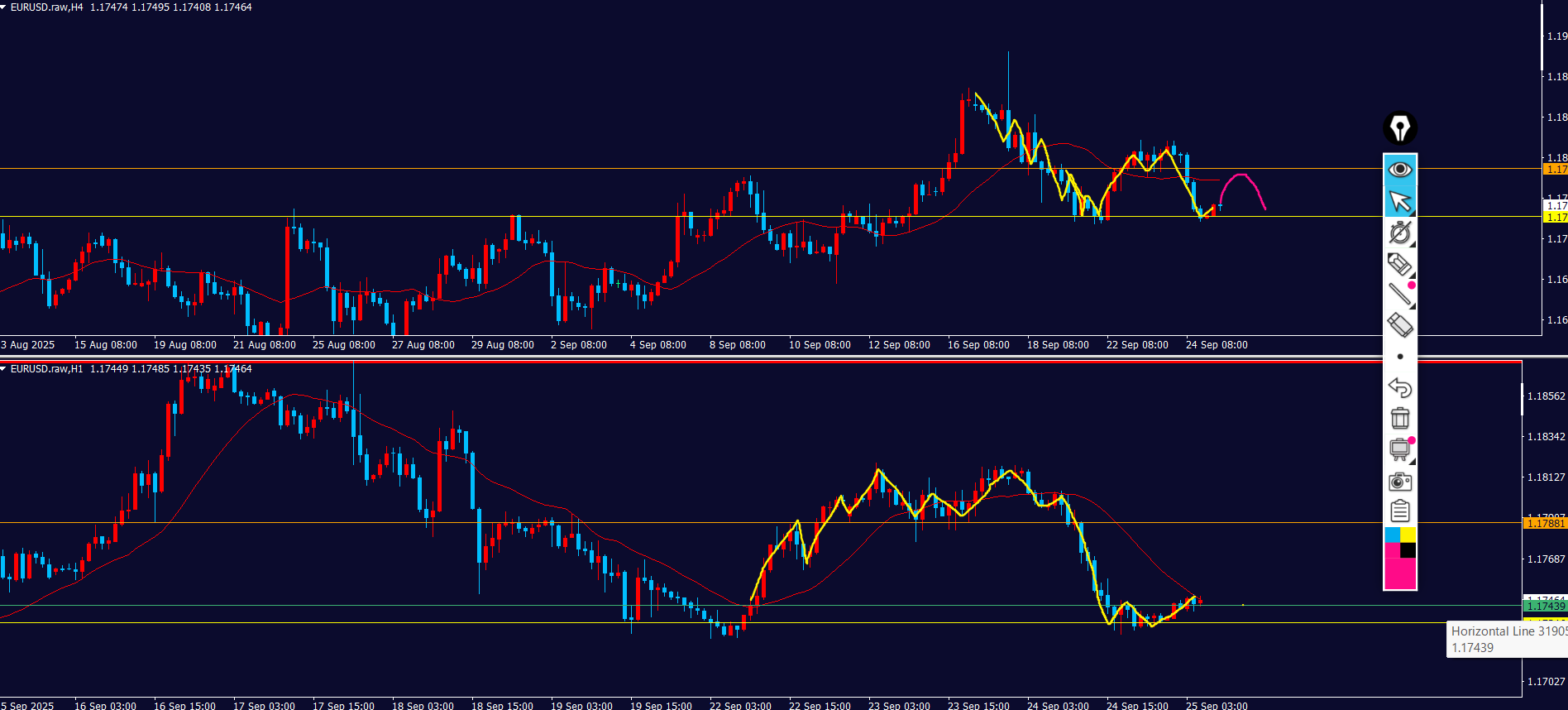The width and height of the screenshot is (1568, 710).
Task: Pick the cyan color swatch
Action: (1392, 535)
